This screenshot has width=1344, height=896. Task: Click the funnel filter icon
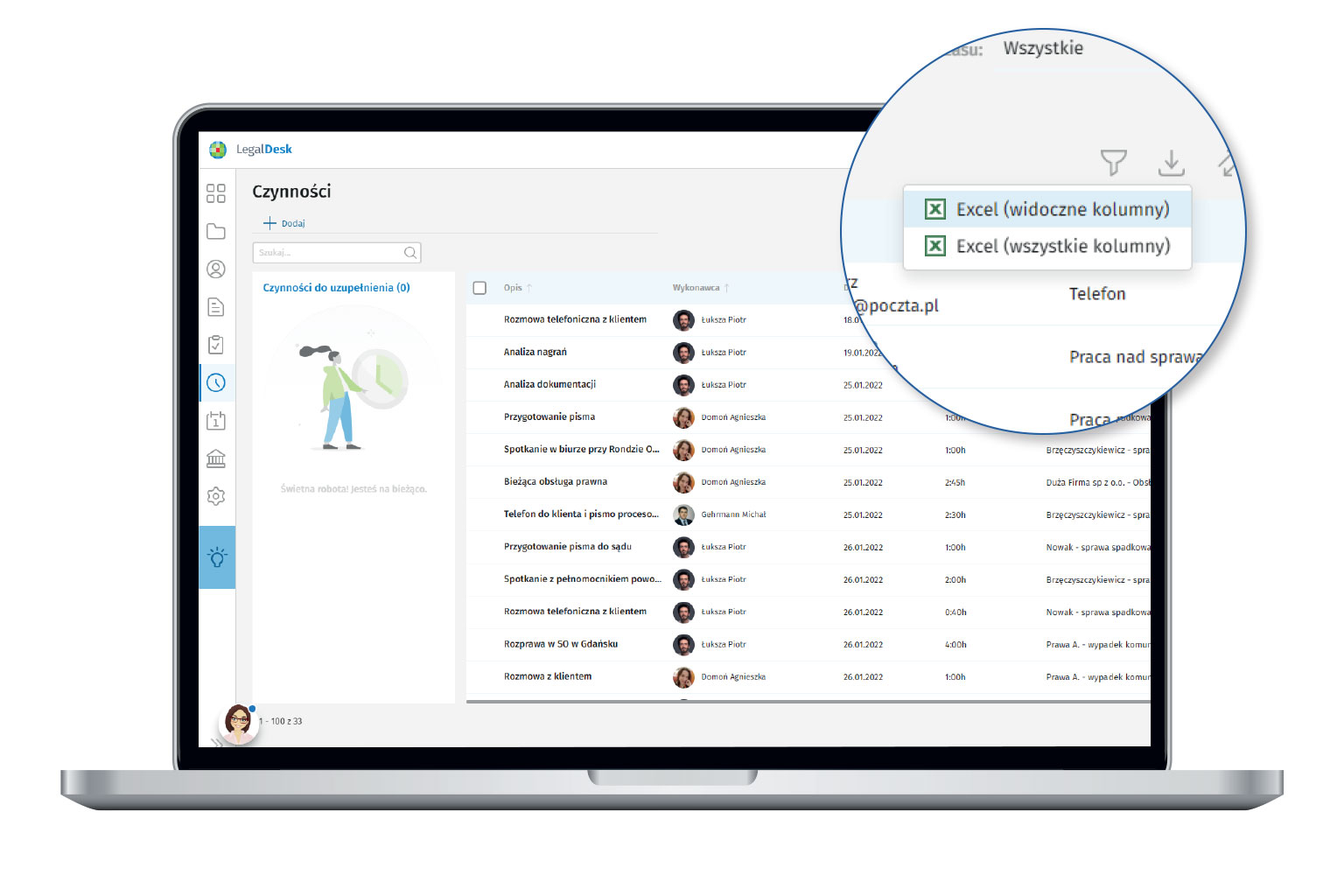coord(1113,163)
